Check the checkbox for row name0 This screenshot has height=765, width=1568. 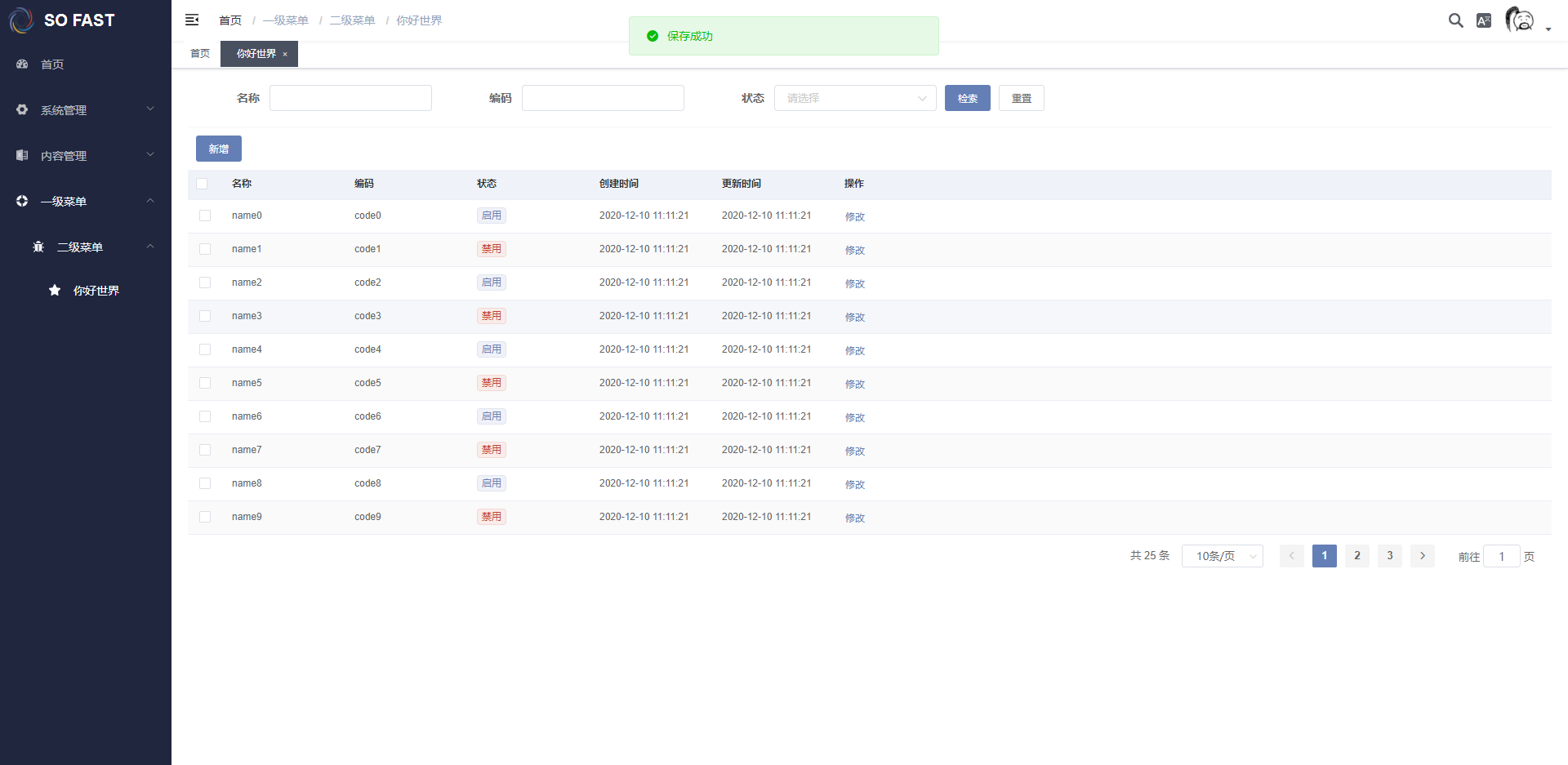click(x=205, y=216)
